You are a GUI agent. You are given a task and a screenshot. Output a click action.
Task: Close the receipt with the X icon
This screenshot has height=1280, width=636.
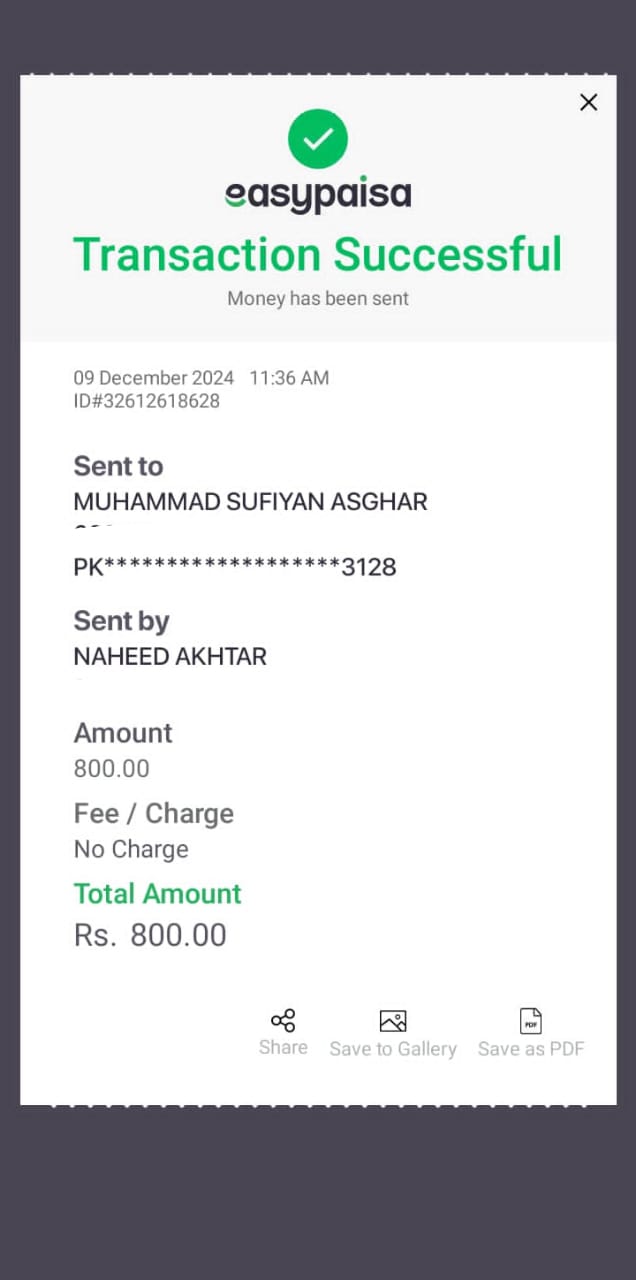(589, 102)
